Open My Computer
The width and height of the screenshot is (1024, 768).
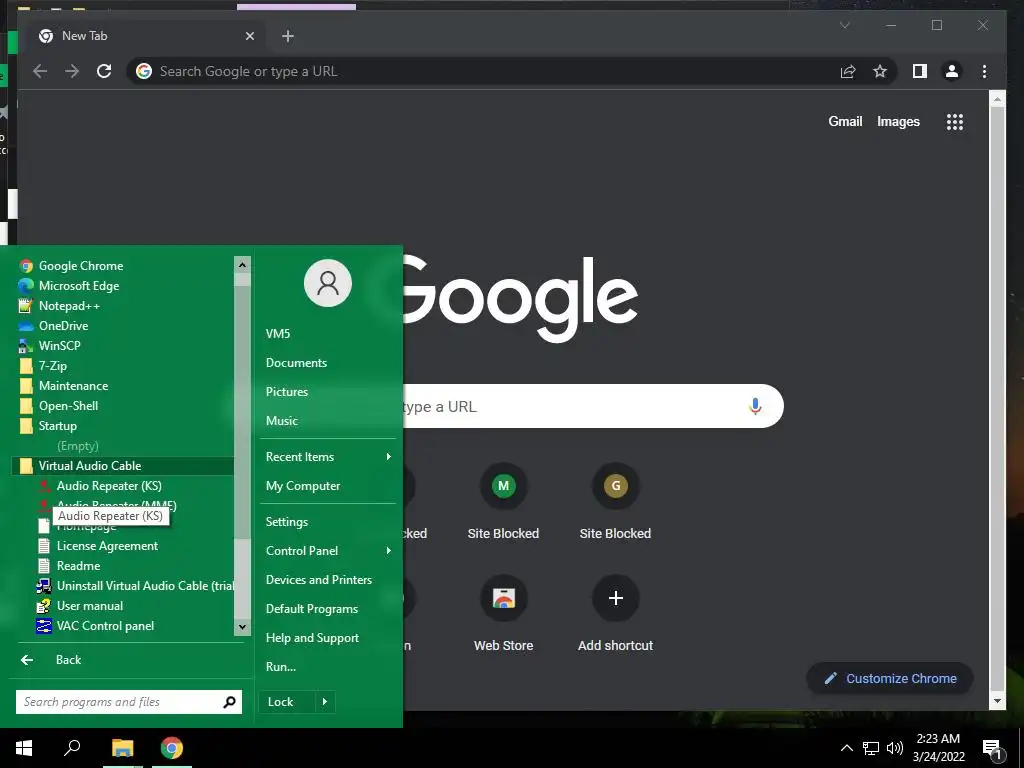click(303, 486)
